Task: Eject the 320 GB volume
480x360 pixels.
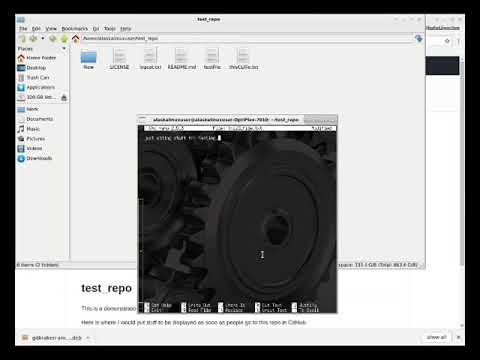Action: [64, 97]
